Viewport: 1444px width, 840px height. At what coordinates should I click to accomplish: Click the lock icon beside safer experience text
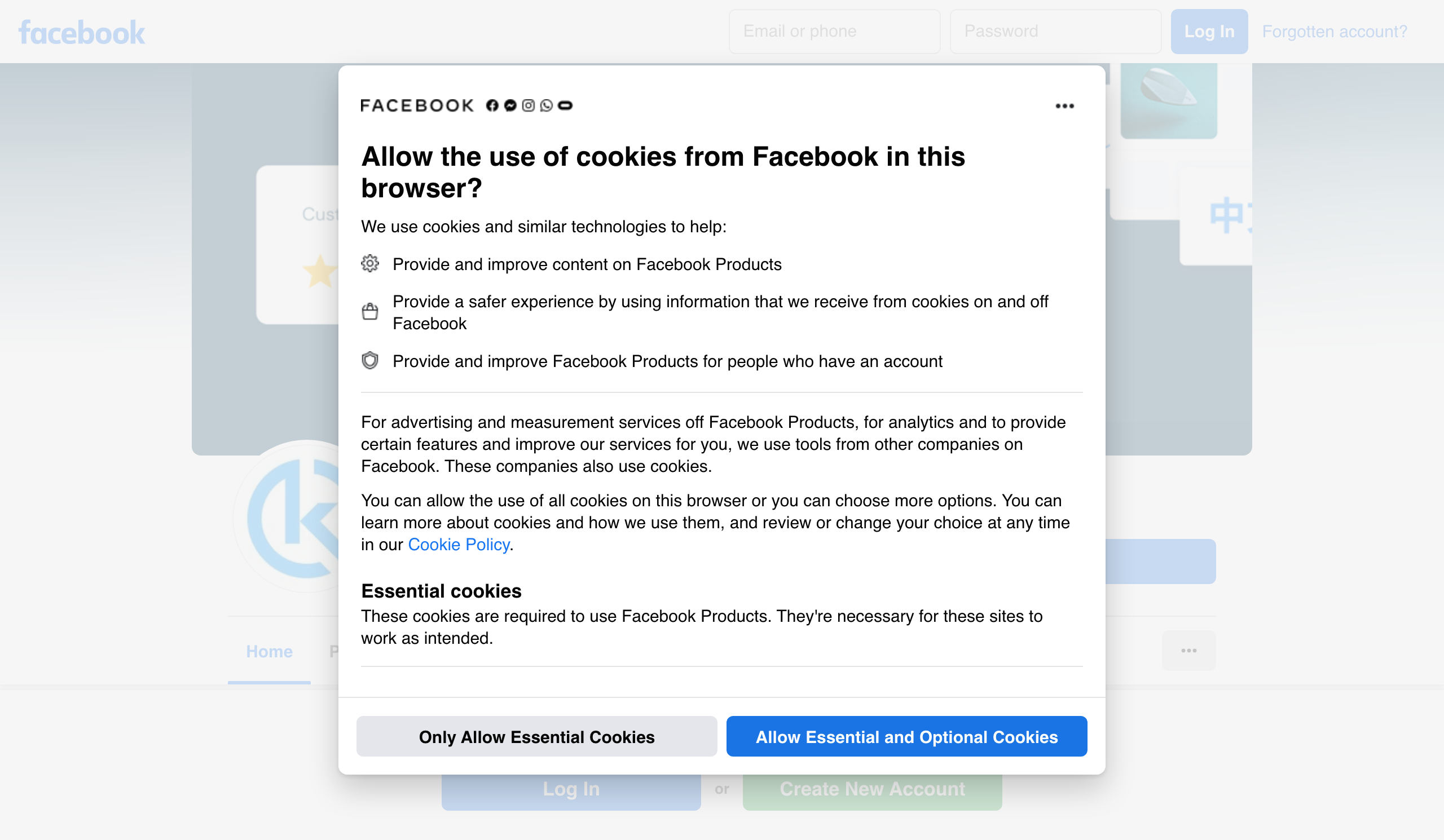370,312
